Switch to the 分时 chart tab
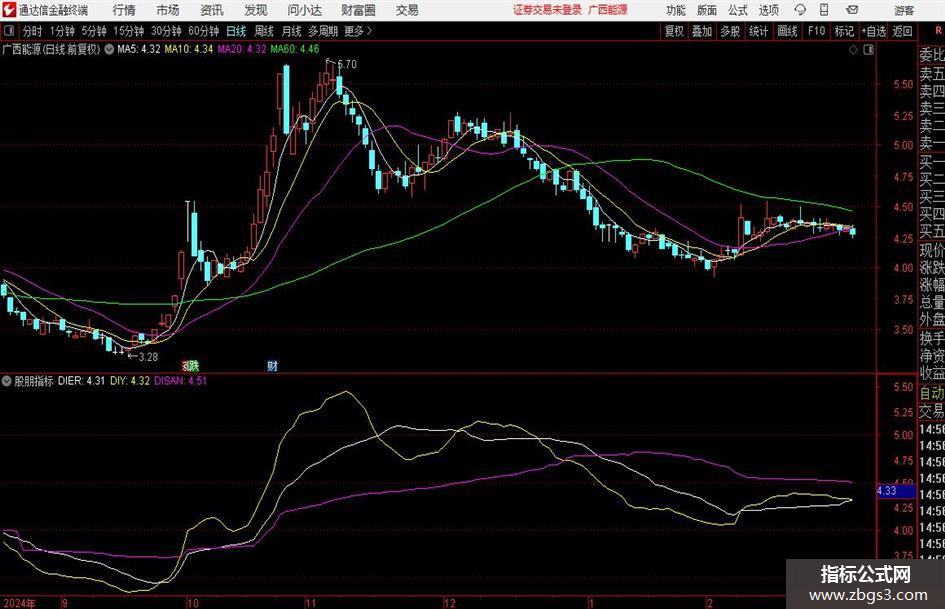 click(x=33, y=31)
